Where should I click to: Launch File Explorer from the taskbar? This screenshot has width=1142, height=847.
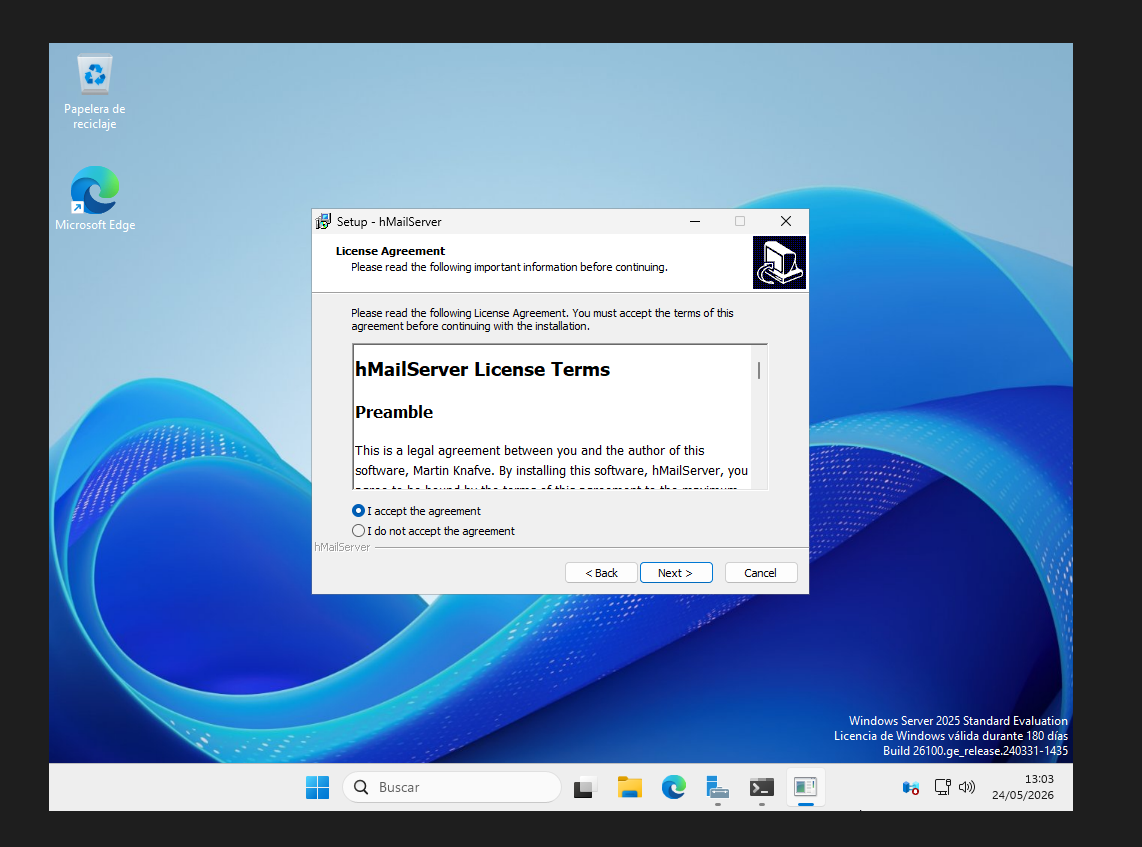[x=629, y=787]
